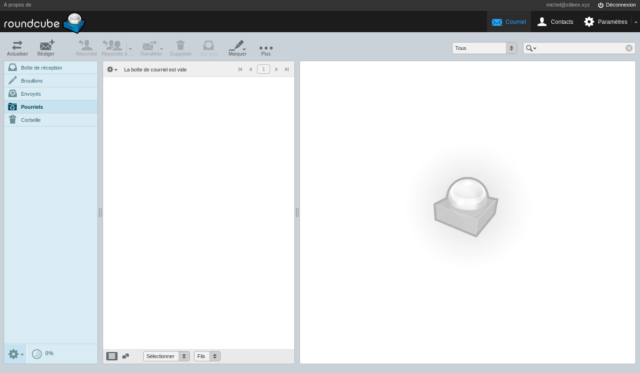Open the Paramètres tab
The height and width of the screenshot is (373, 640).
pyautogui.click(x=605, y=22)
